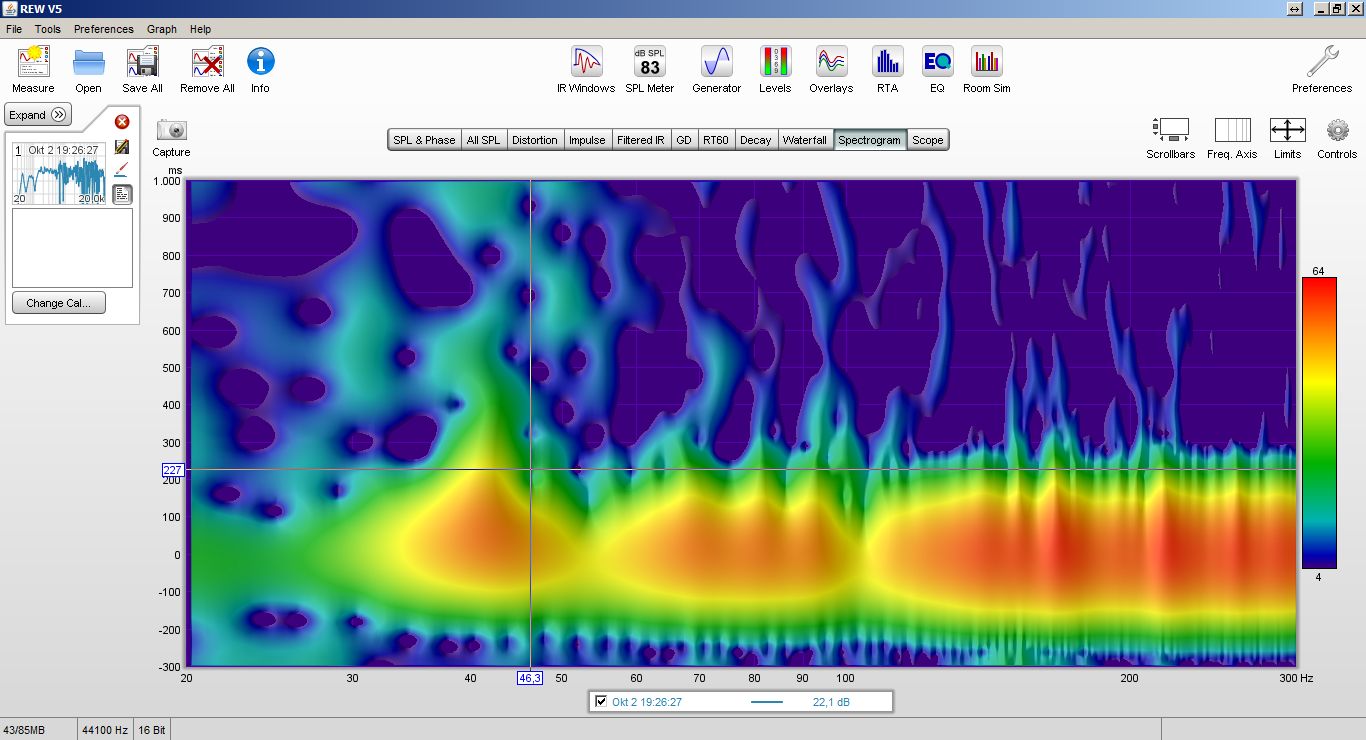Click the 44100 Hz status bar entry

click(x=104, y=730)
